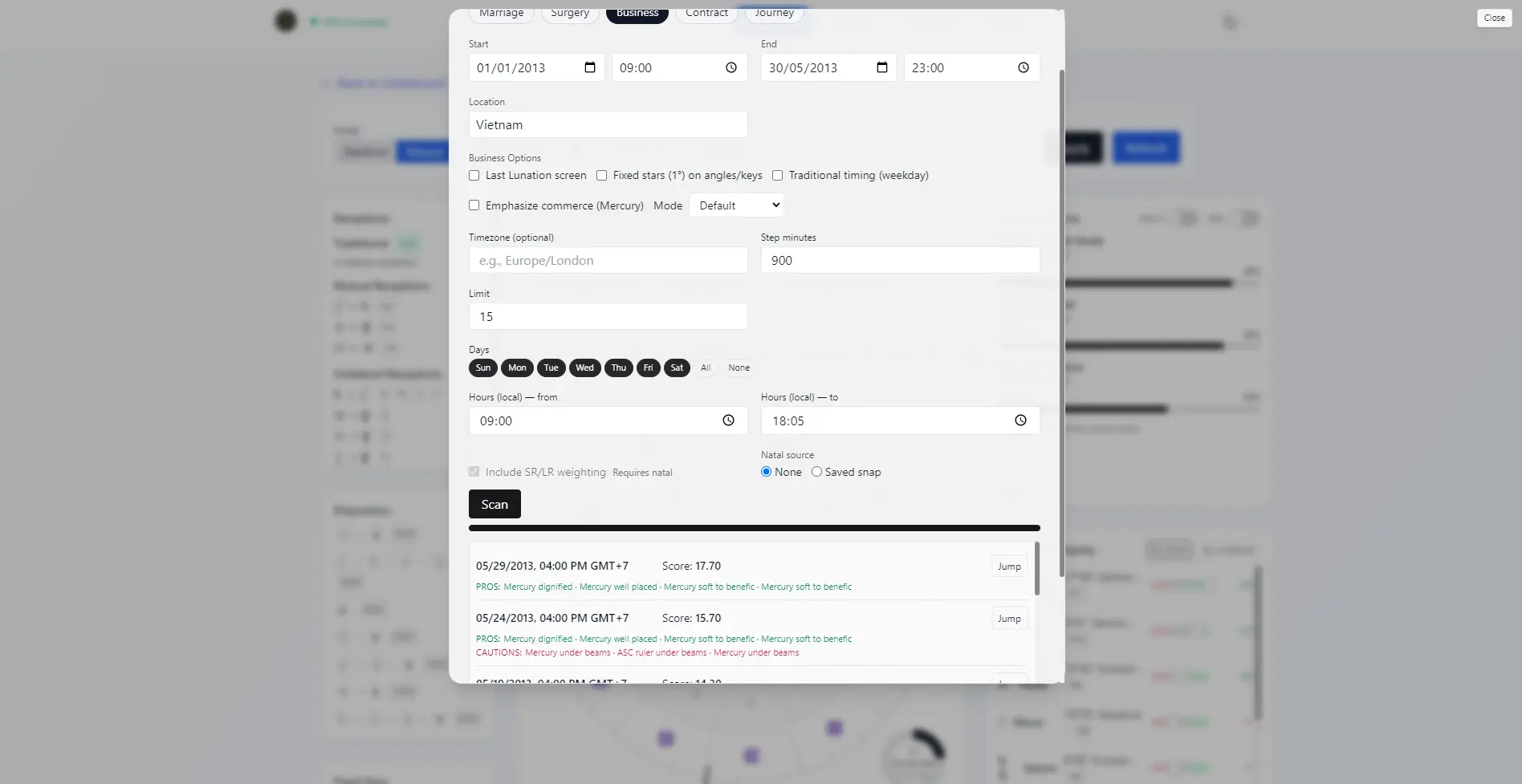Screen dimensions: 1522x784
Task: Open the End date calendar picker icon
Action: [x=882, y=67]
